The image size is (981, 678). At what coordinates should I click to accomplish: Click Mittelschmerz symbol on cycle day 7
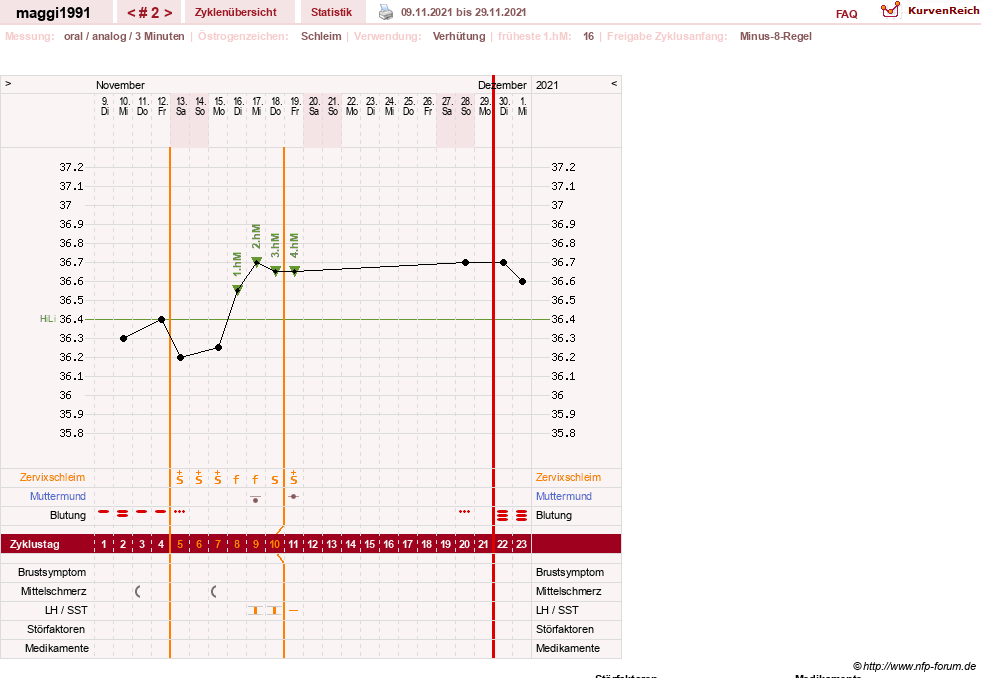pyautogui.click(x=214, y=591)
